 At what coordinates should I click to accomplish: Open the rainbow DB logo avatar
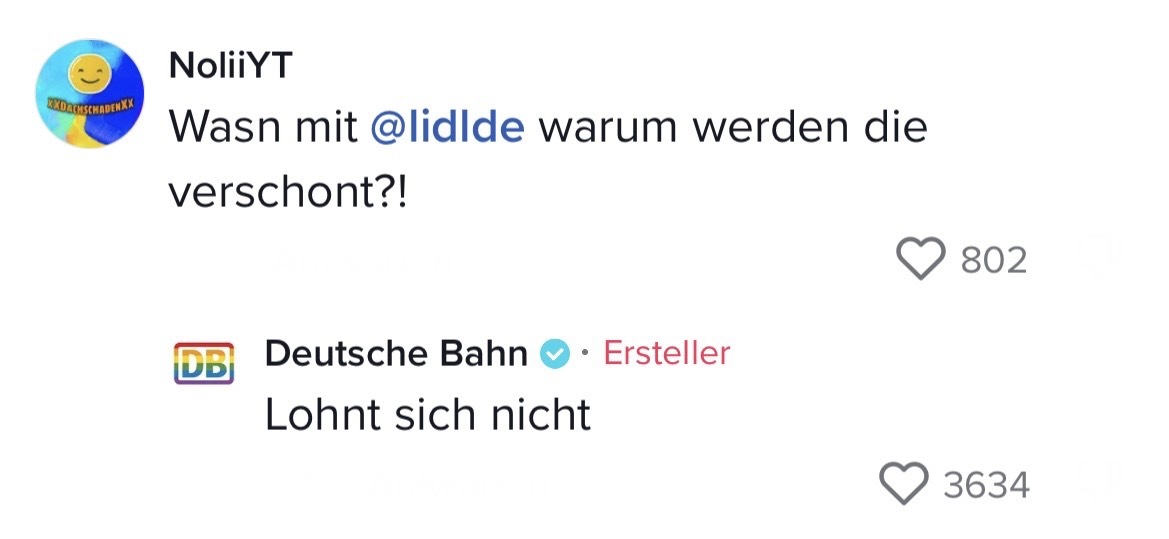coord(204,364)
